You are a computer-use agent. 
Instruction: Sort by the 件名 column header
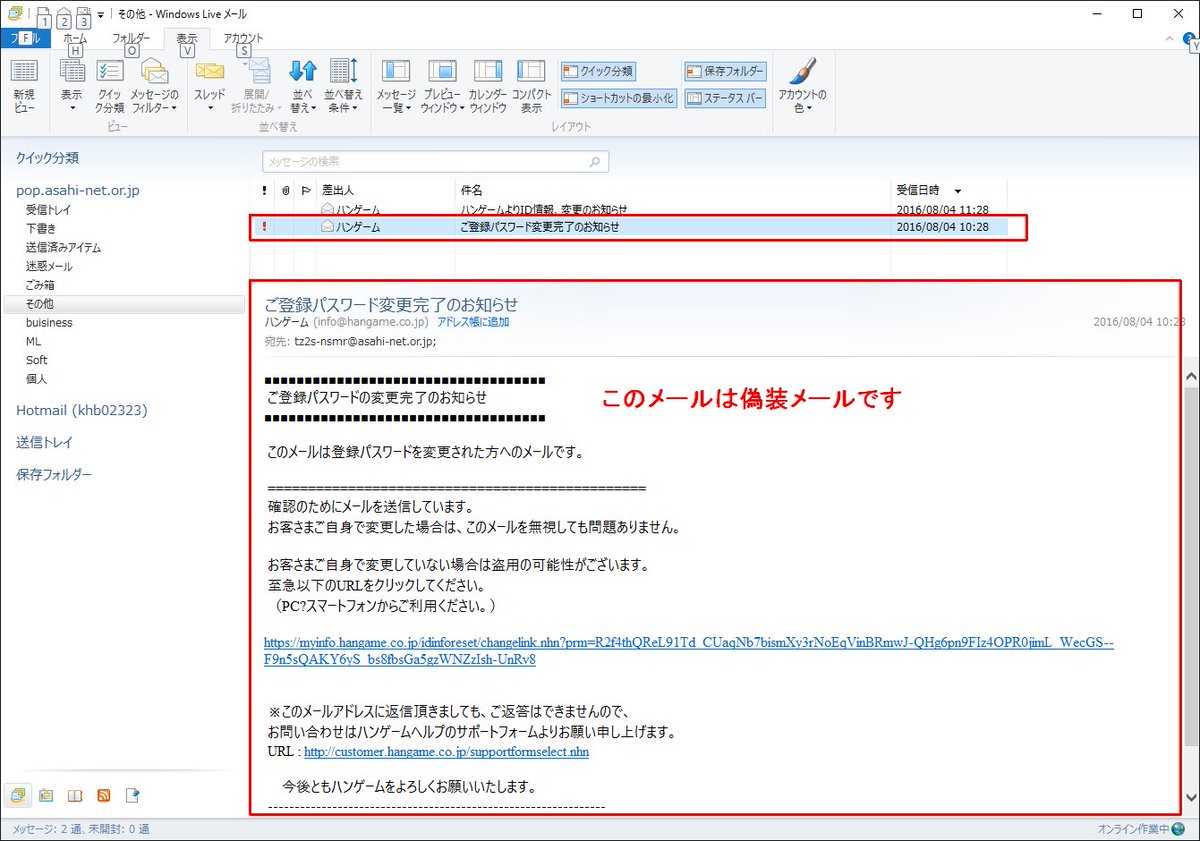(x=672, y=190)
